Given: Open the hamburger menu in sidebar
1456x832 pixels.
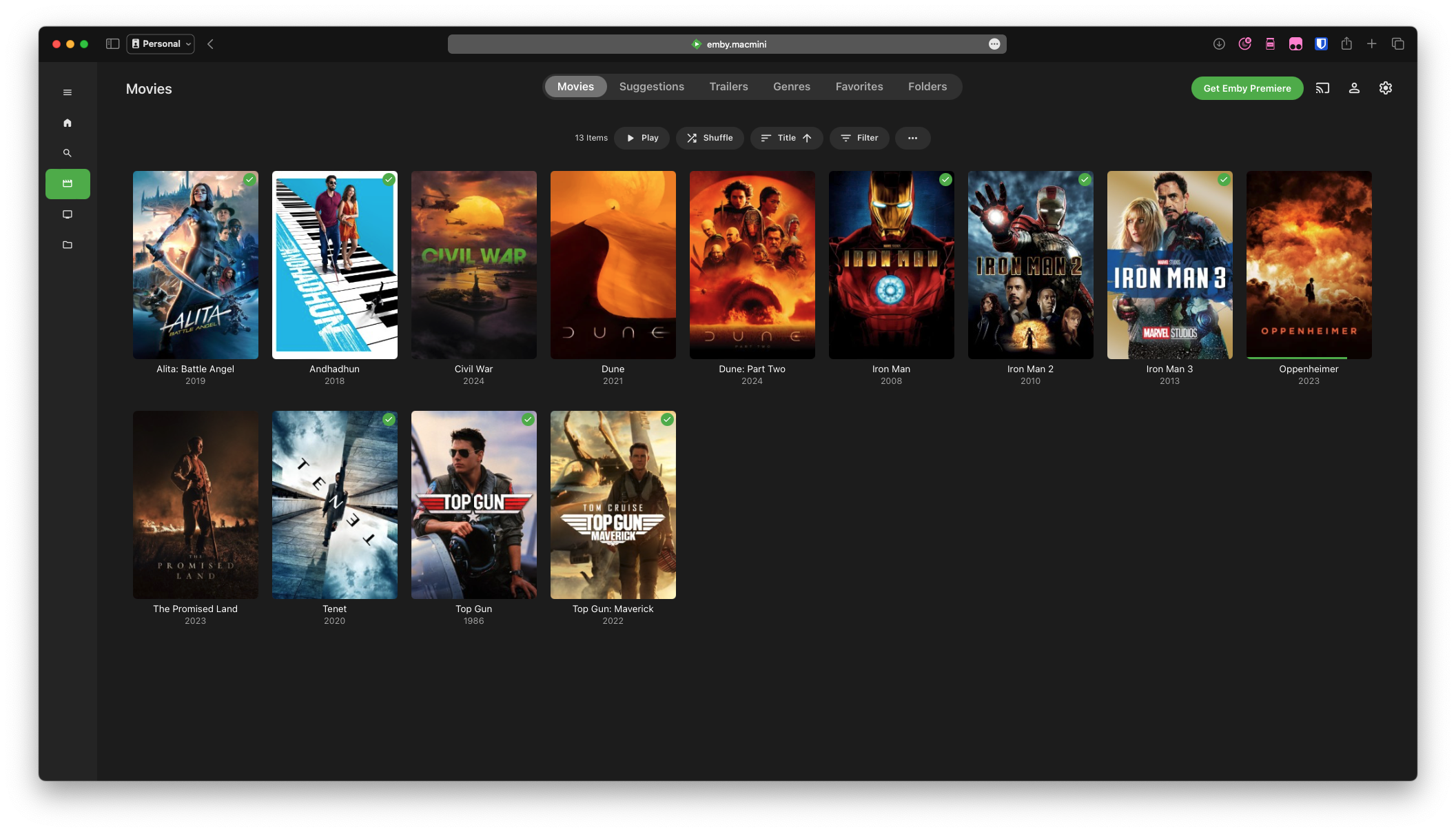Looking at the screenshot, I should point(68,92).
